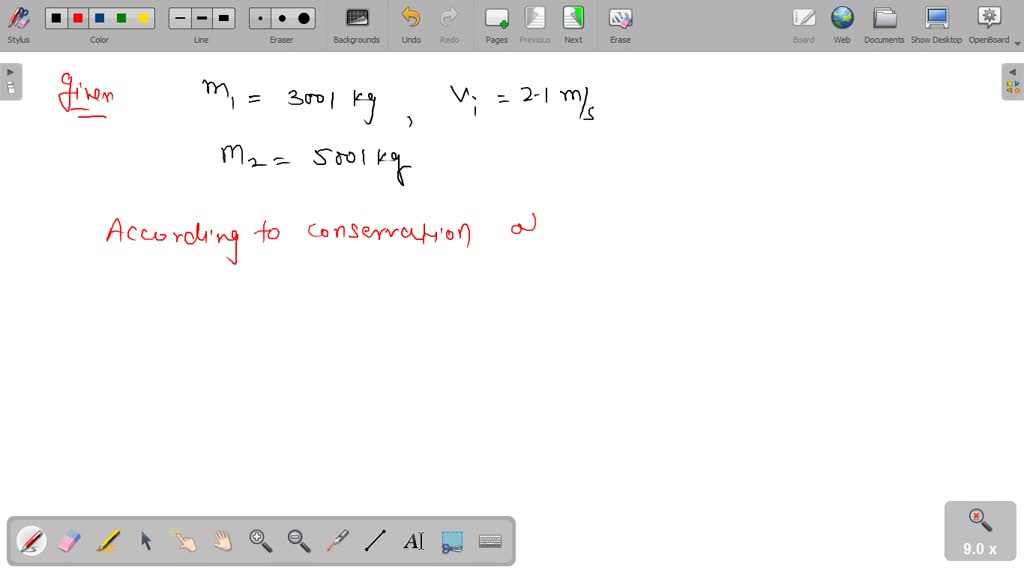Select the Capture part of screen tool
Viewport: 1024px width, 576px height.
pos(452,541)
